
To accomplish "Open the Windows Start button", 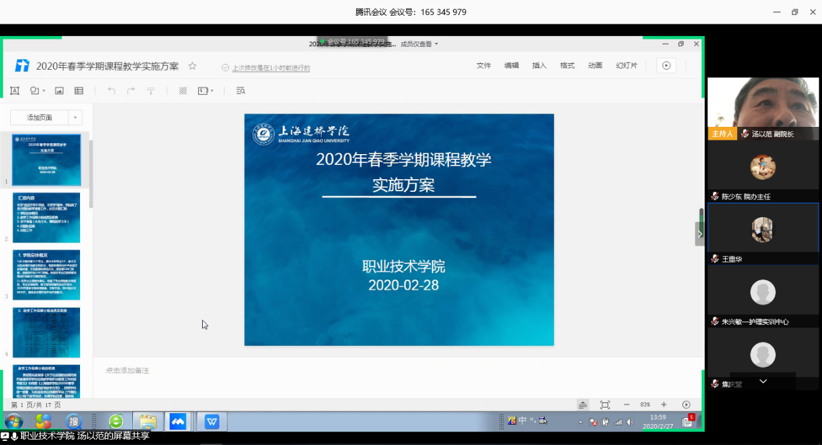I will (14, 421).
